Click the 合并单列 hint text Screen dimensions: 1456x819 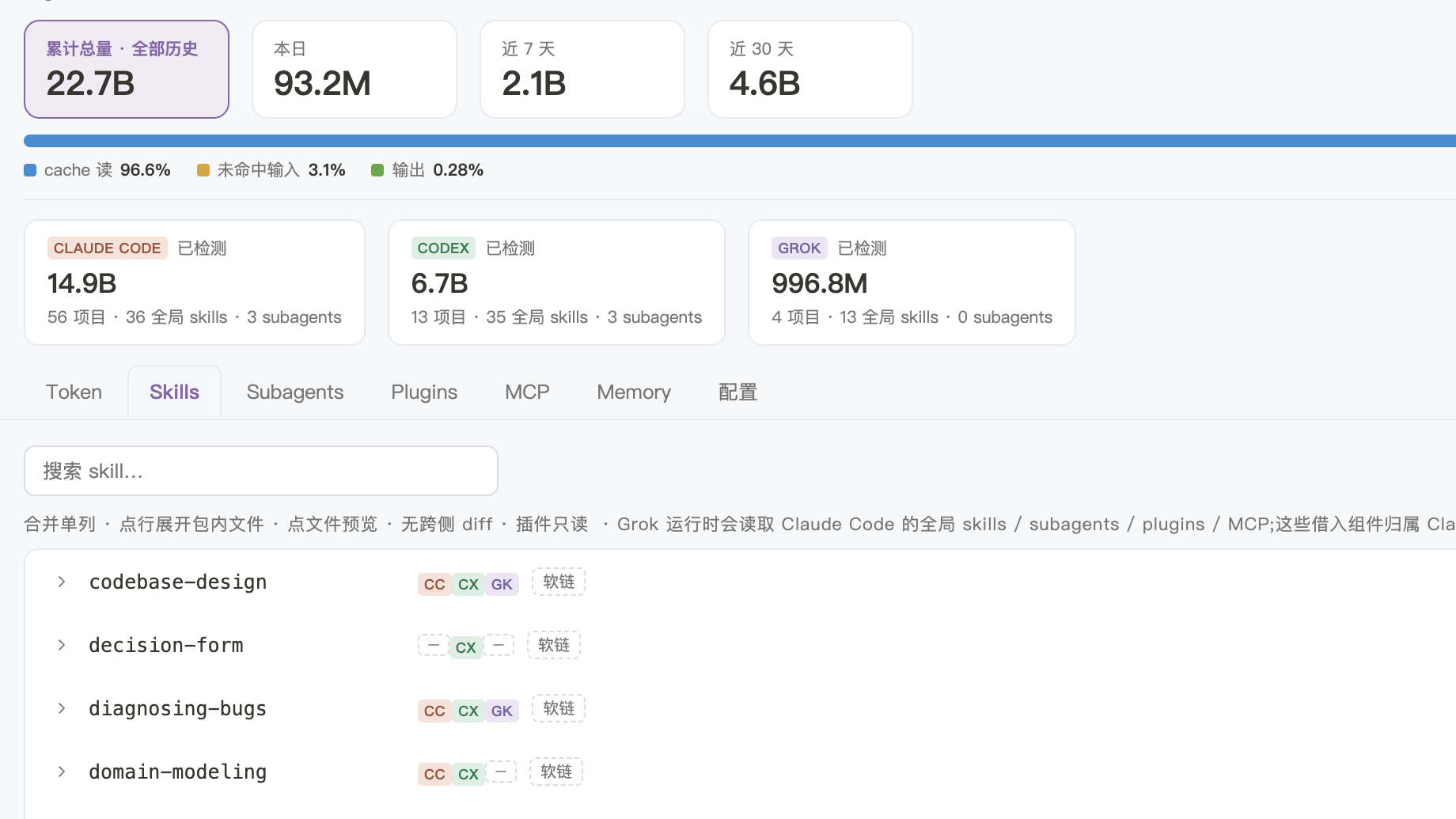tap(60, 524)
